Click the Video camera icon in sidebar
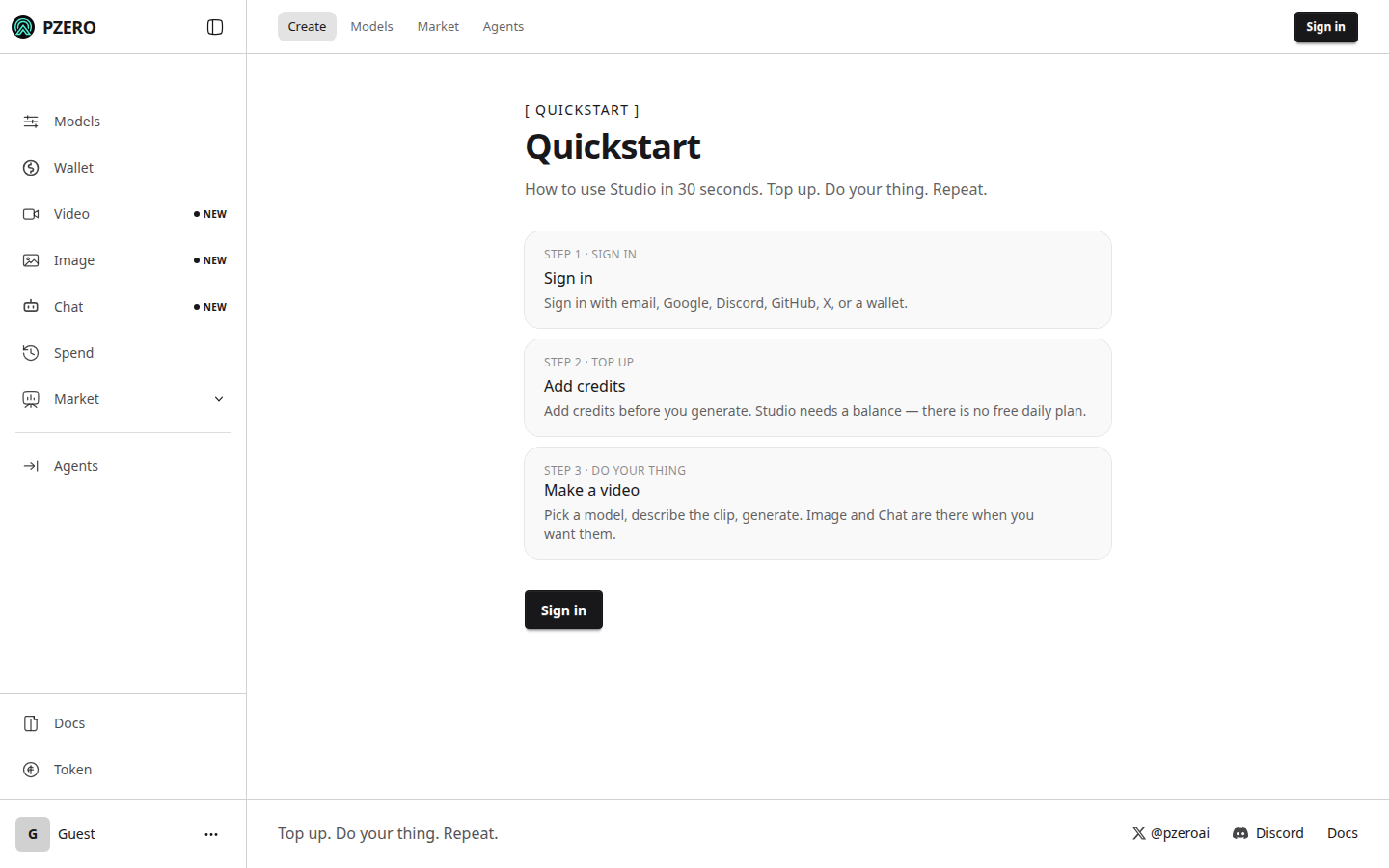 tap(31, 214)
